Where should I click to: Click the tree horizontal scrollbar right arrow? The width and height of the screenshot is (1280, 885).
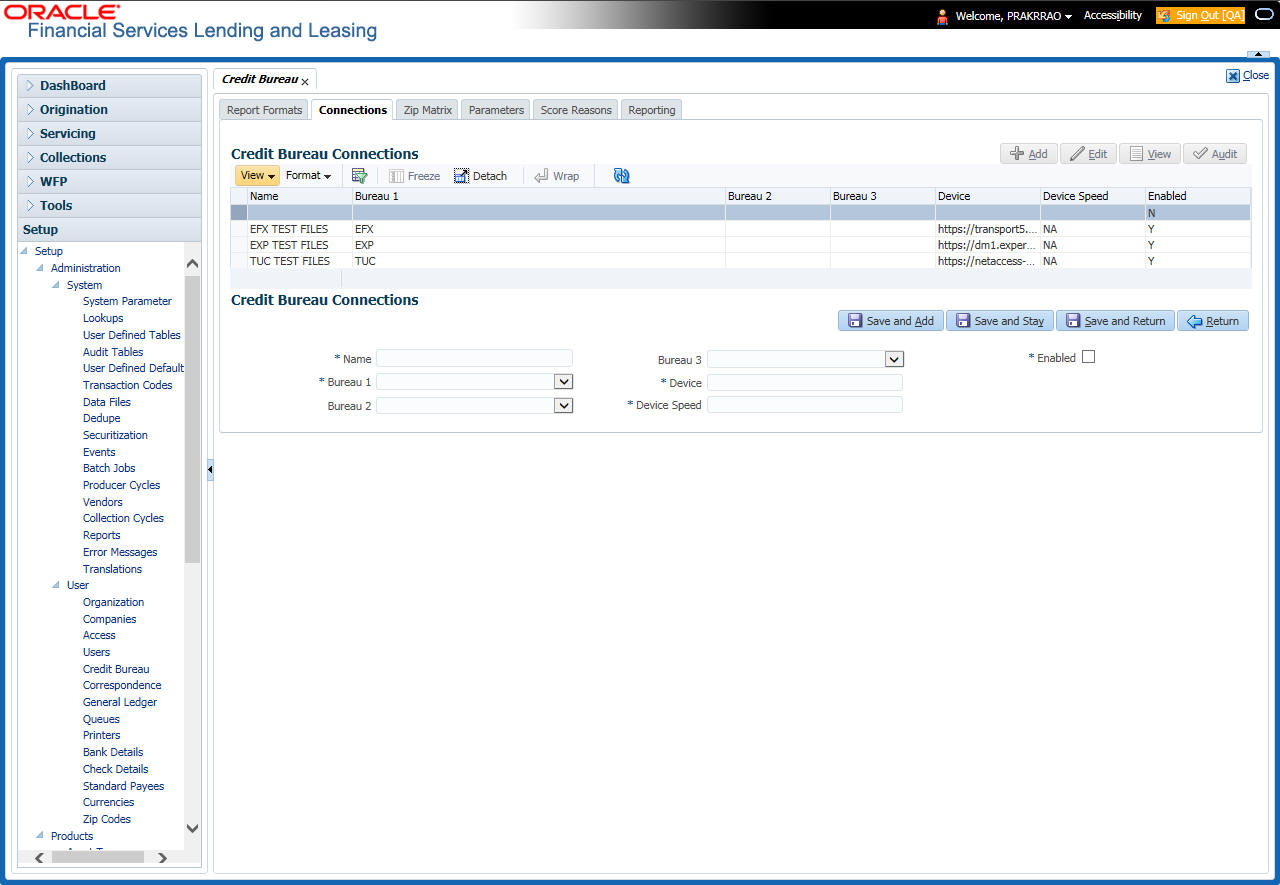pyautogui.click(x=163, y=858)
